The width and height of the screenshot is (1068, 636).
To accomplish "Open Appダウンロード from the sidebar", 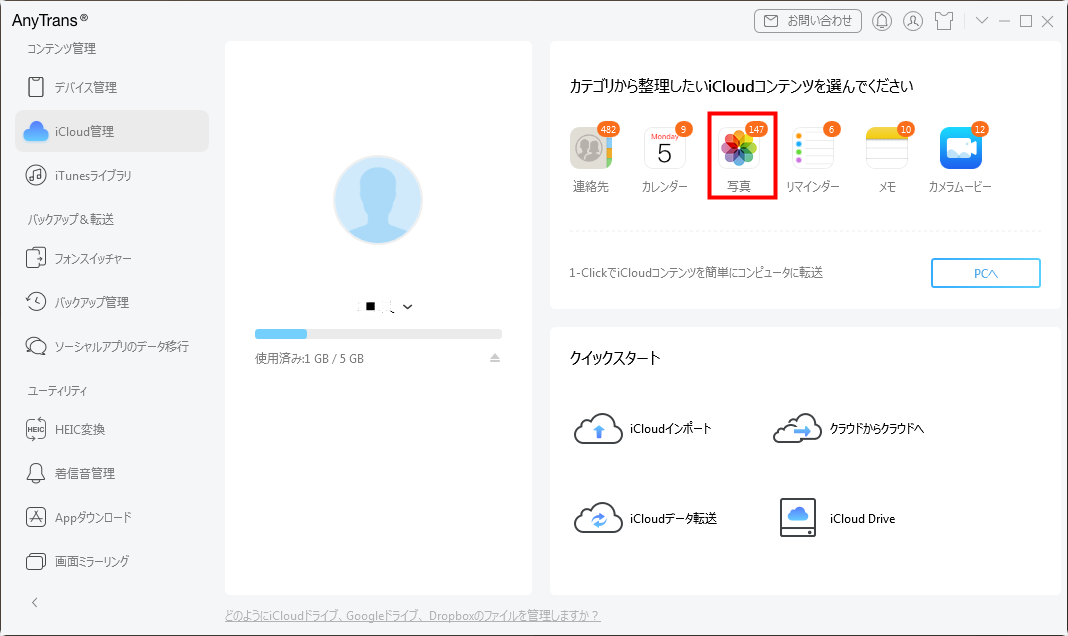I will [112, 518].
